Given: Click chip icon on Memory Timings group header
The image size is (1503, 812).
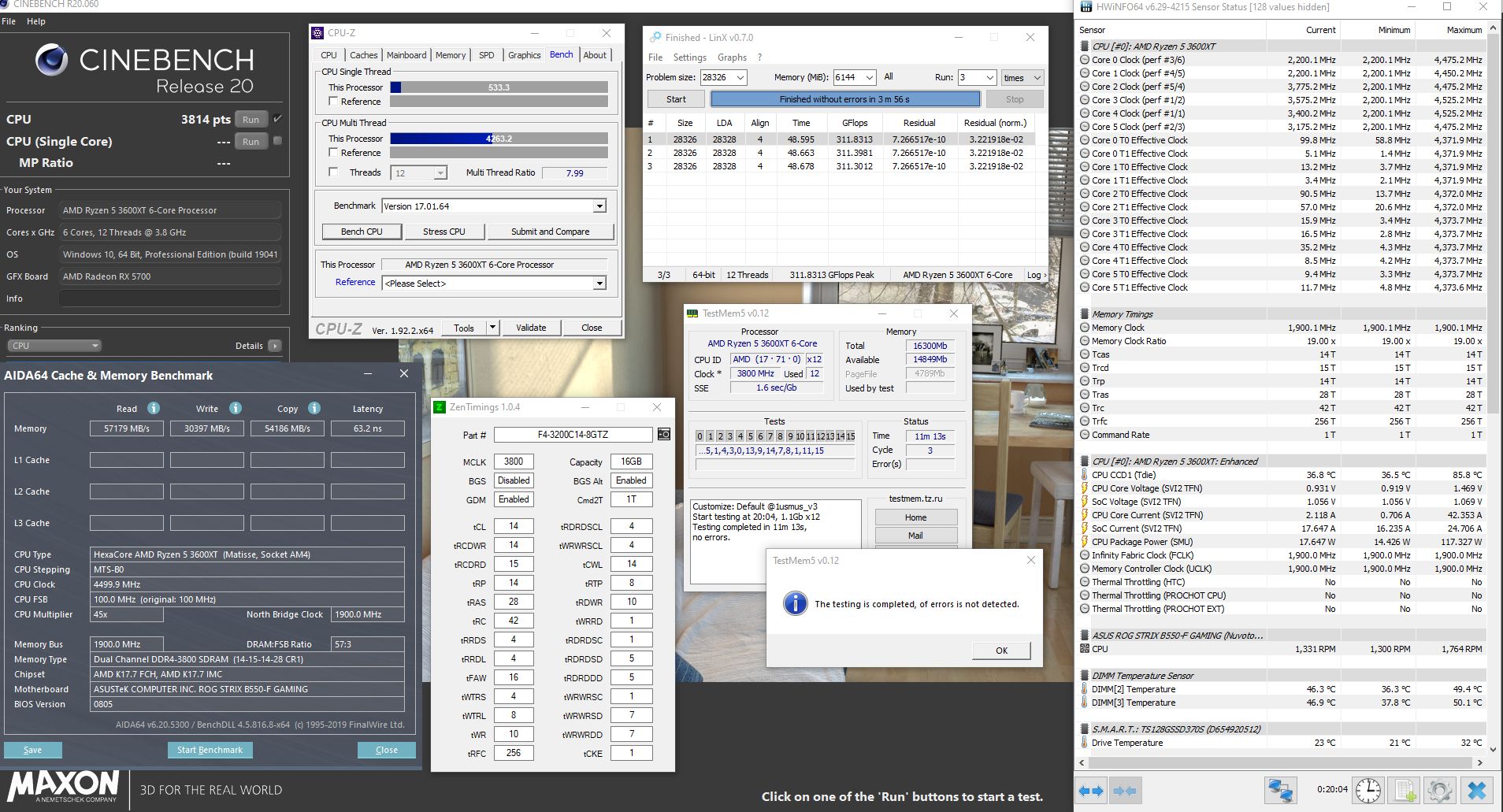Looking at the screenshot, I should (1085, 314).
